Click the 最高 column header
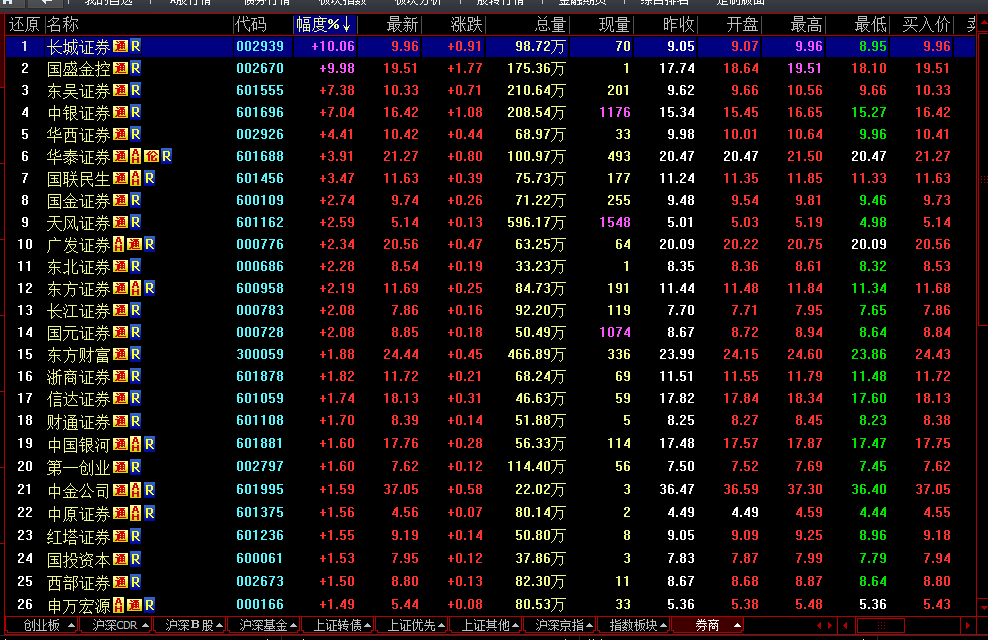Screen dimensions: 988x640 coord(807,25)
